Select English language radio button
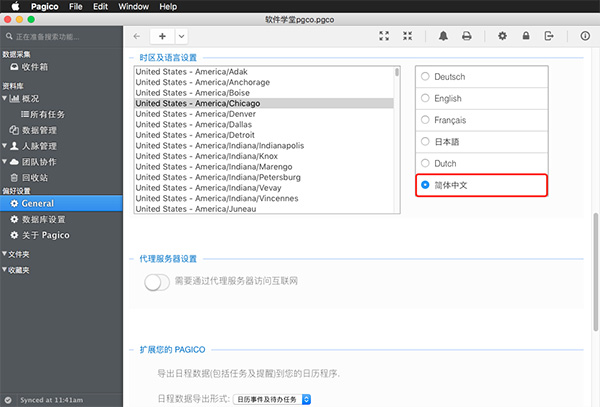Image resolution: width=600 pixels, height=407 pixels. point(425,98)
